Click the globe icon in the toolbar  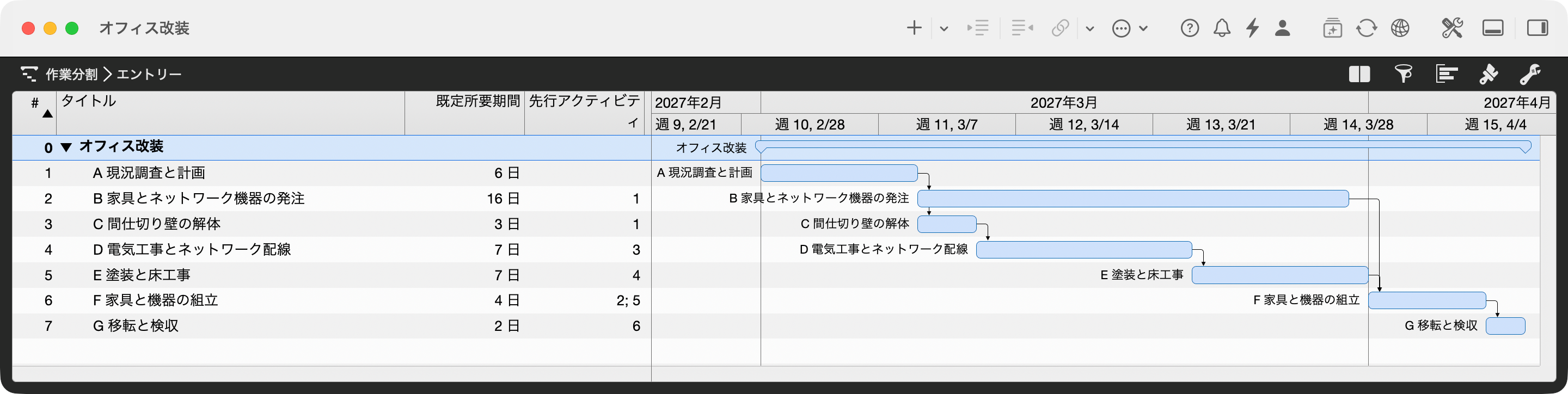pos(1400,28)
